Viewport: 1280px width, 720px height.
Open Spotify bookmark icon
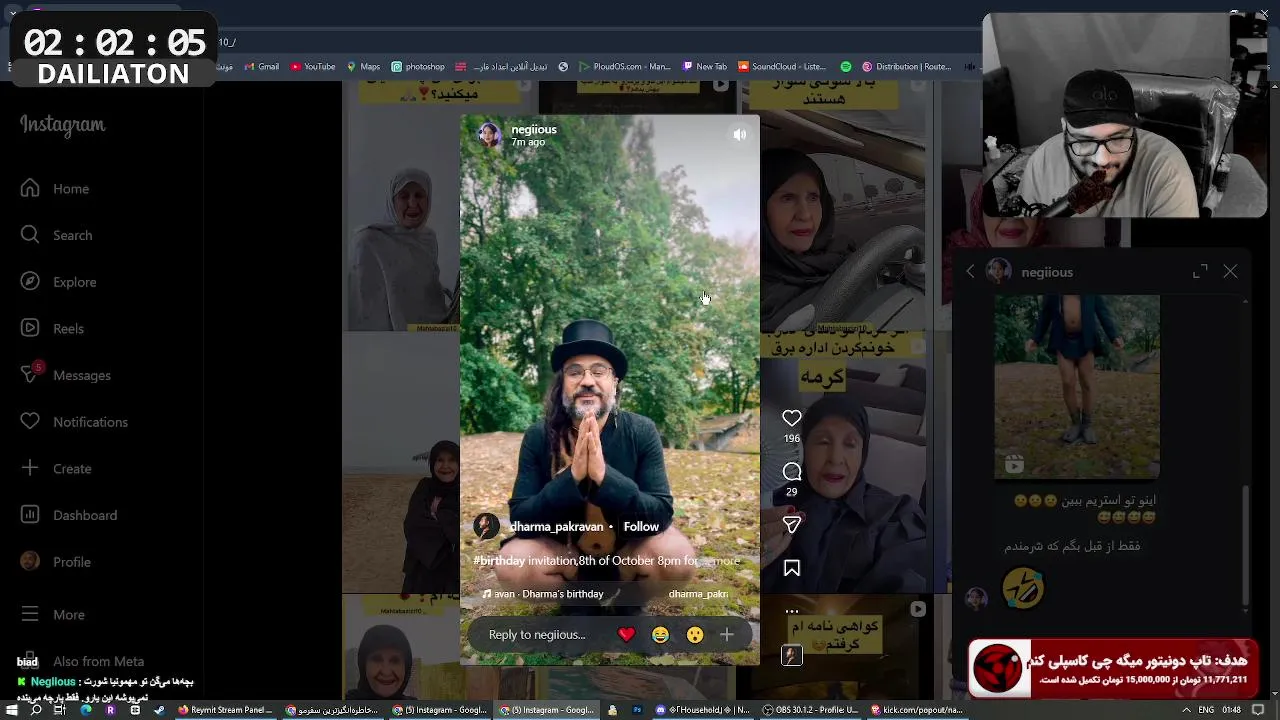point(846,67)
